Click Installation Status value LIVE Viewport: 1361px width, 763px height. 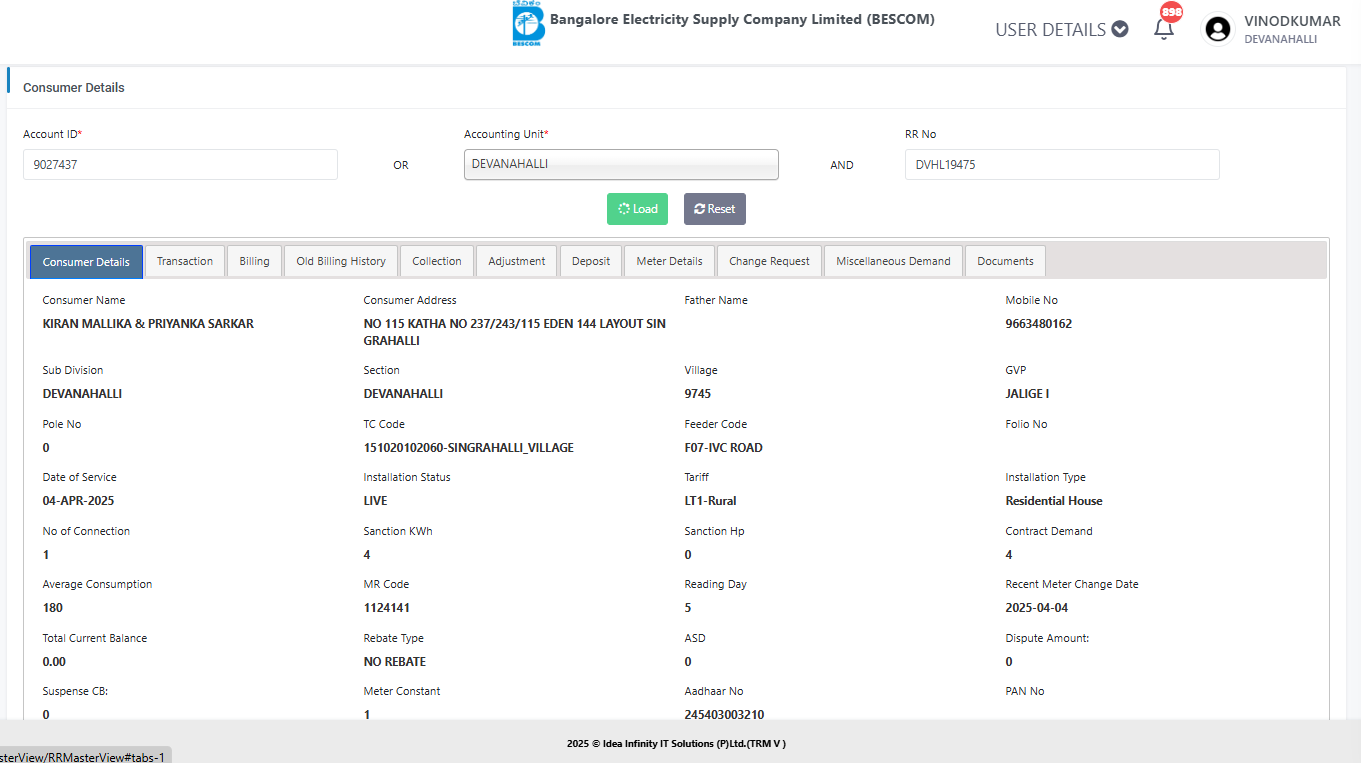[x=376, y=501]
